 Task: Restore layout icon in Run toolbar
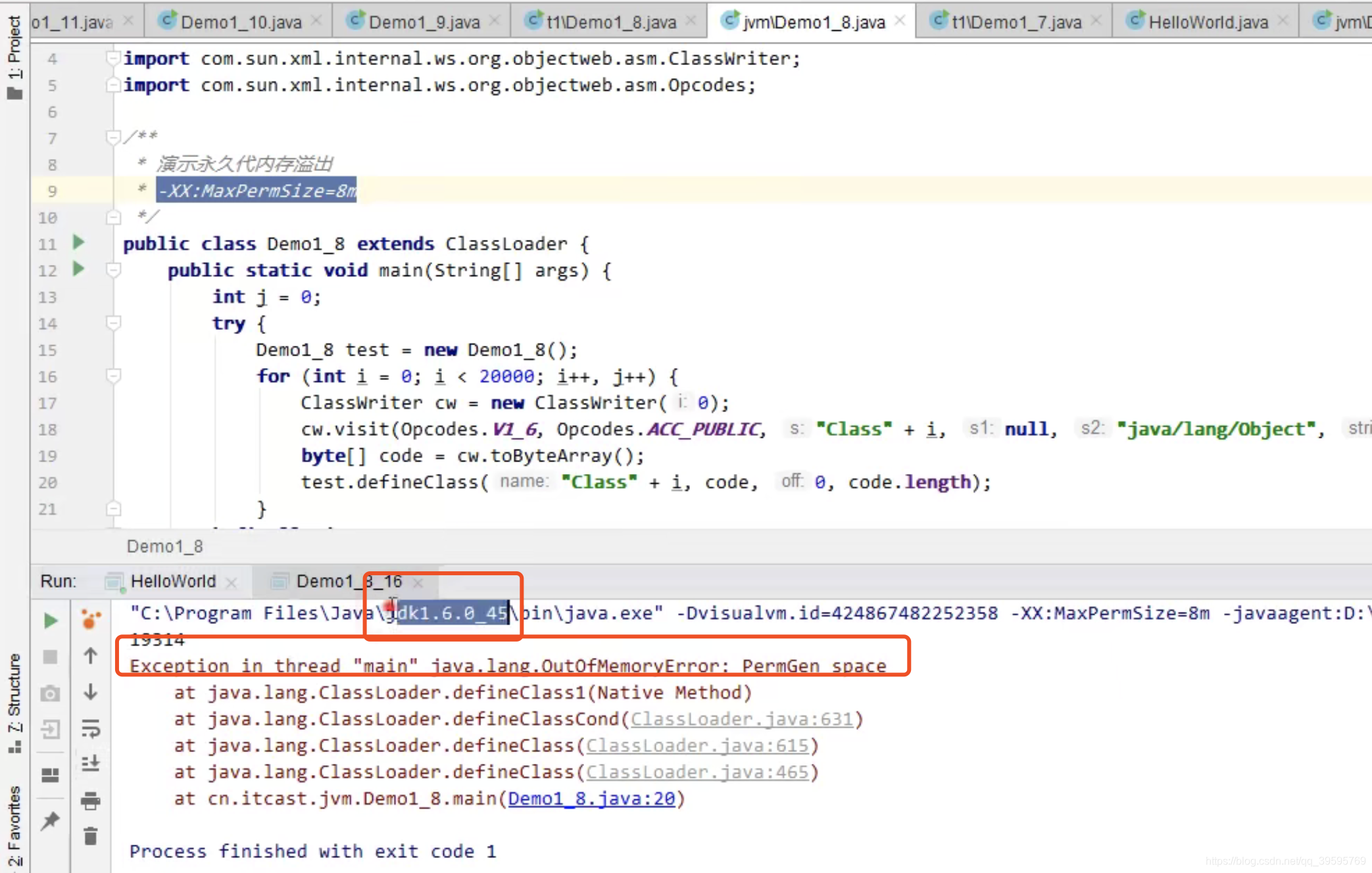pos(50,775)
